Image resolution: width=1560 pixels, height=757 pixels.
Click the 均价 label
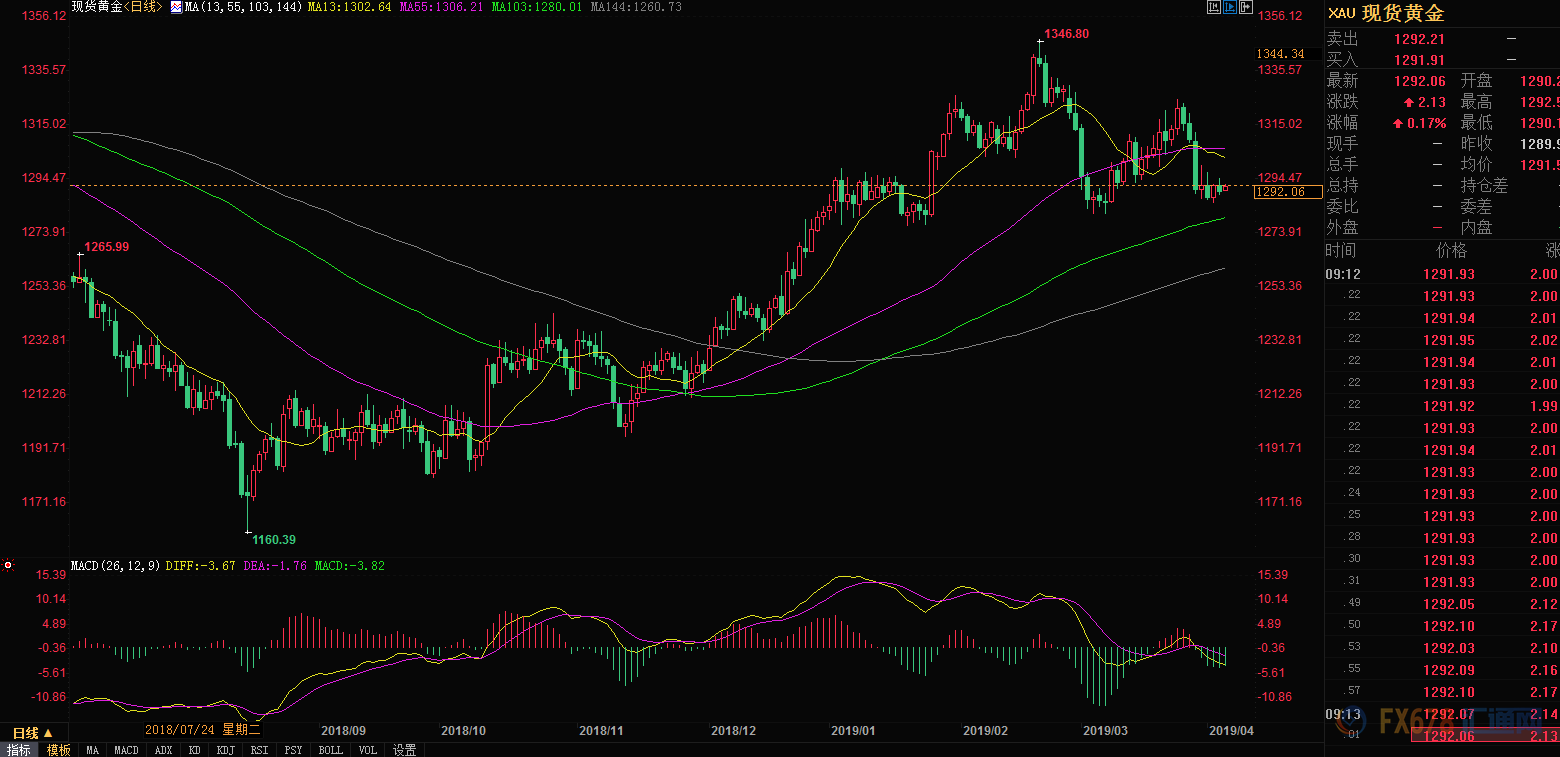point(1476,165)
